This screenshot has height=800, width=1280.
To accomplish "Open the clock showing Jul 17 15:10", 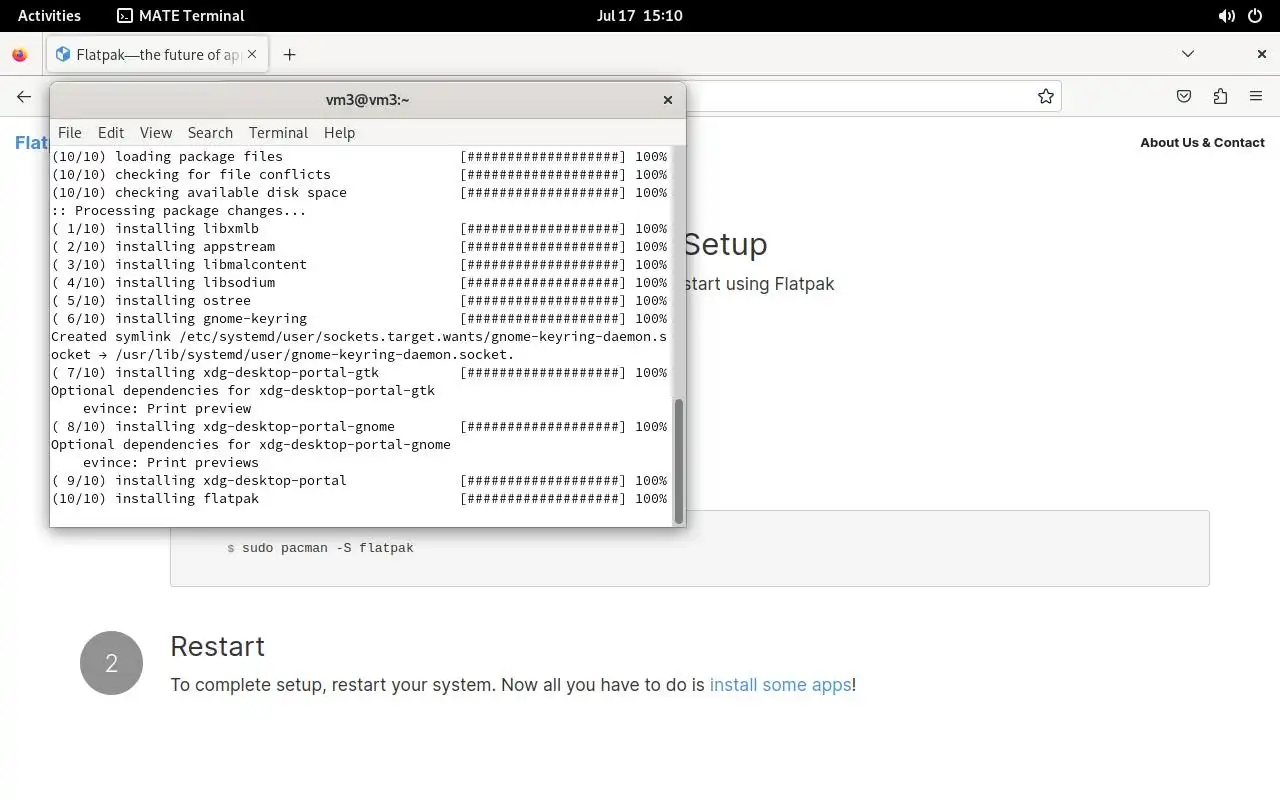I will coord(639,15).
